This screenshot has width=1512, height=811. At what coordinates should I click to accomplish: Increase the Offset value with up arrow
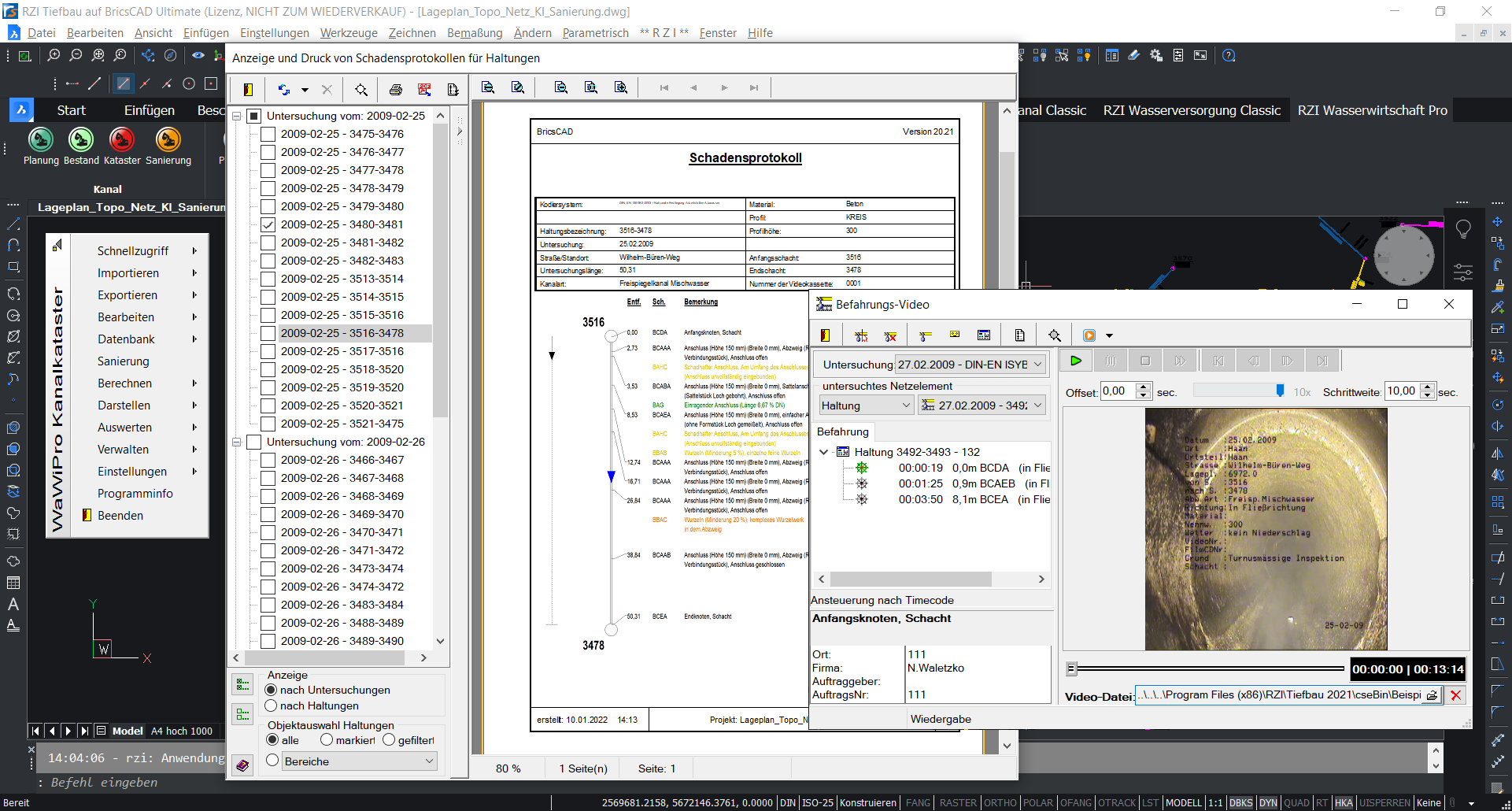1144,387
